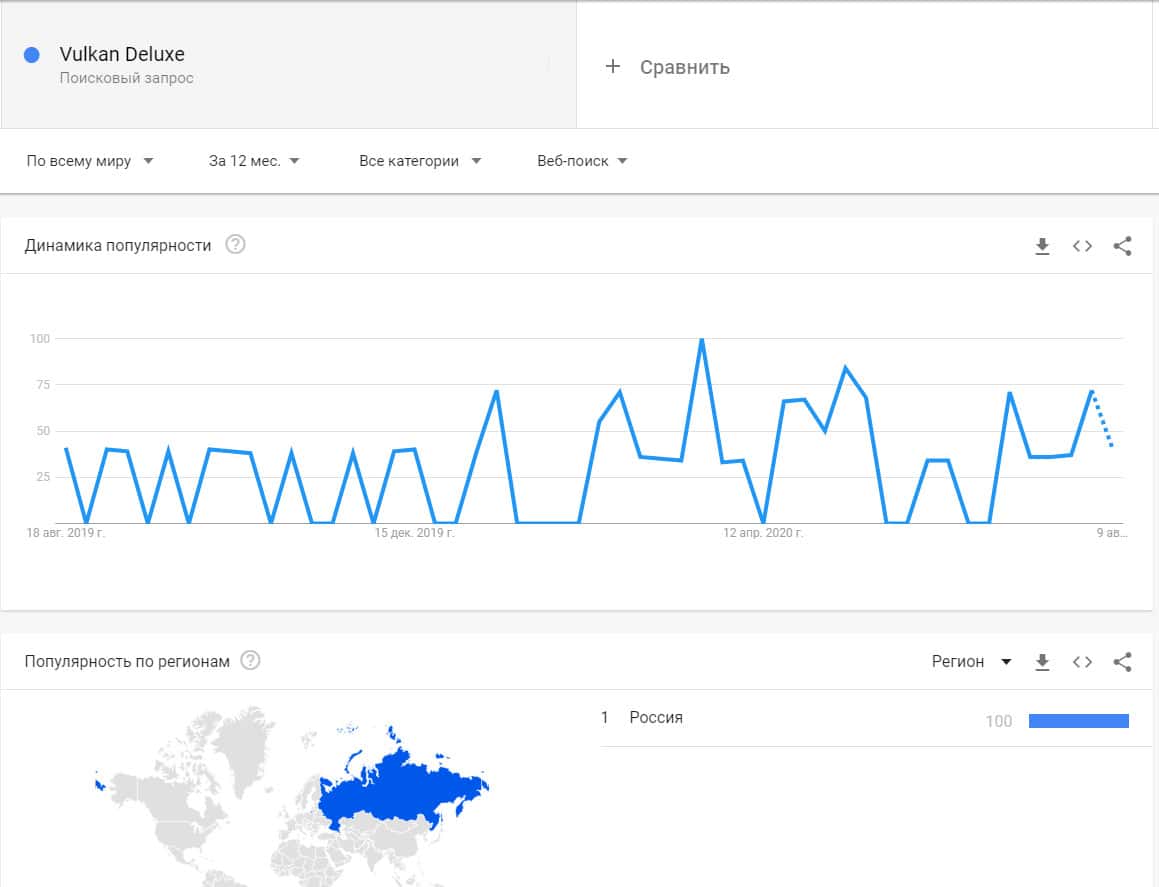The image size is (1159, 887).
Task: Download the interest over time chart data
Action: pyautogui.click(x=1042, y=246)
